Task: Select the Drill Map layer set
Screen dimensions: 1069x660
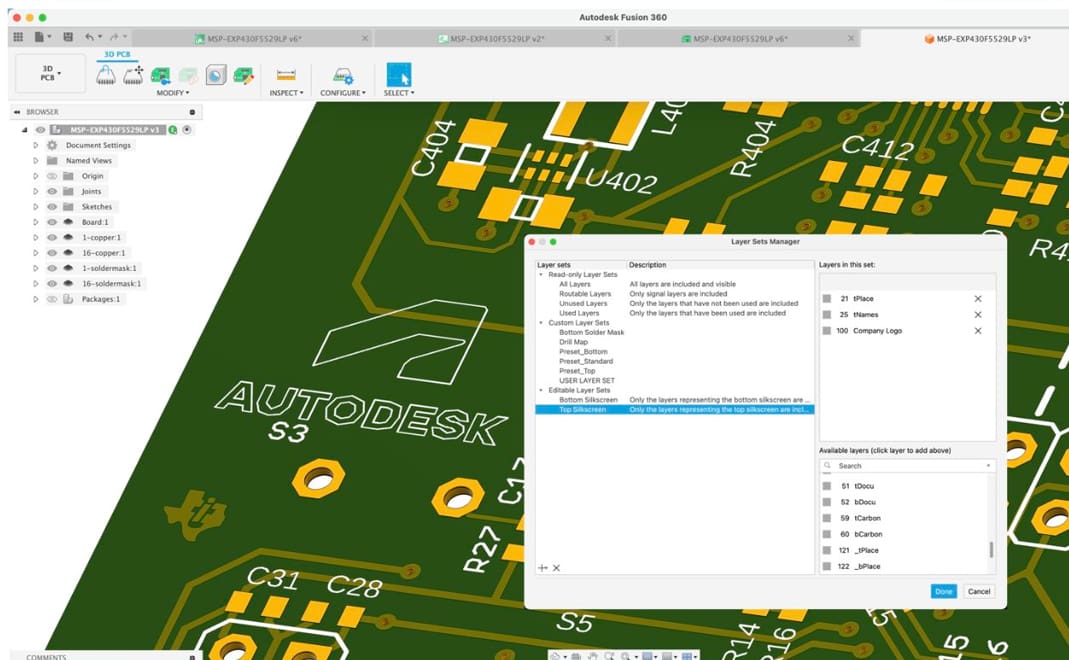Action: (573, 342)
